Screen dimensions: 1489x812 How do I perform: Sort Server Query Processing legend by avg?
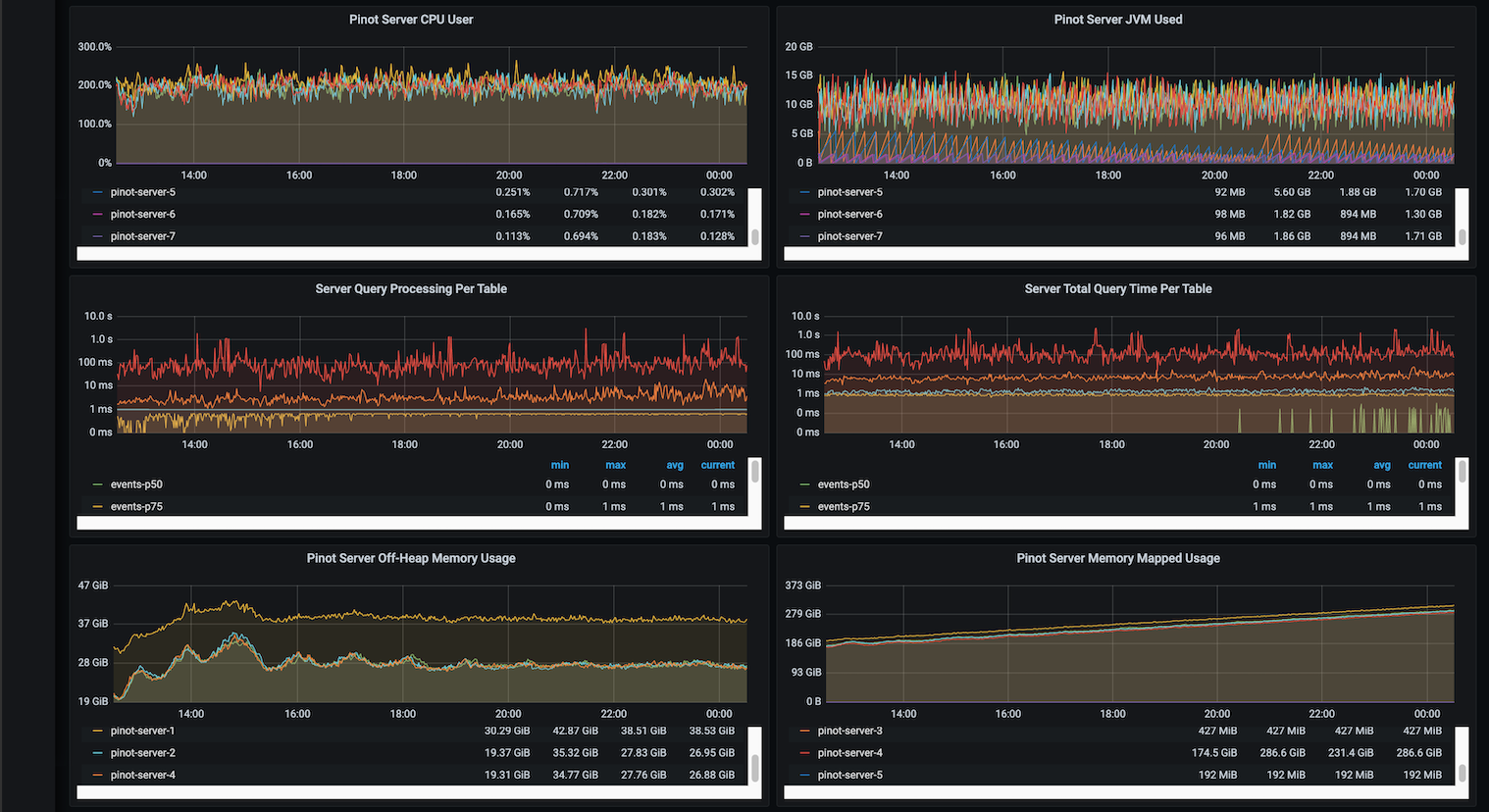674,465
